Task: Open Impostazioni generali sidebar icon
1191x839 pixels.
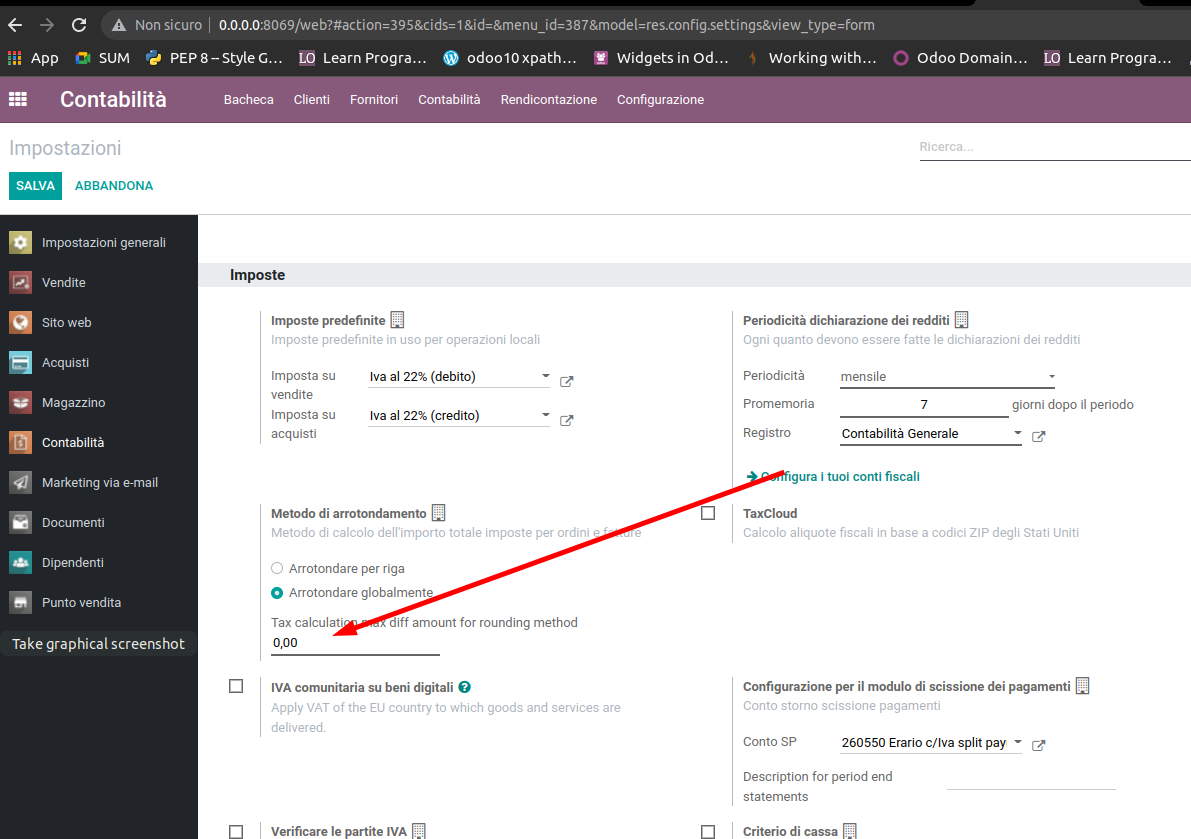Action: tap(21, 242)
